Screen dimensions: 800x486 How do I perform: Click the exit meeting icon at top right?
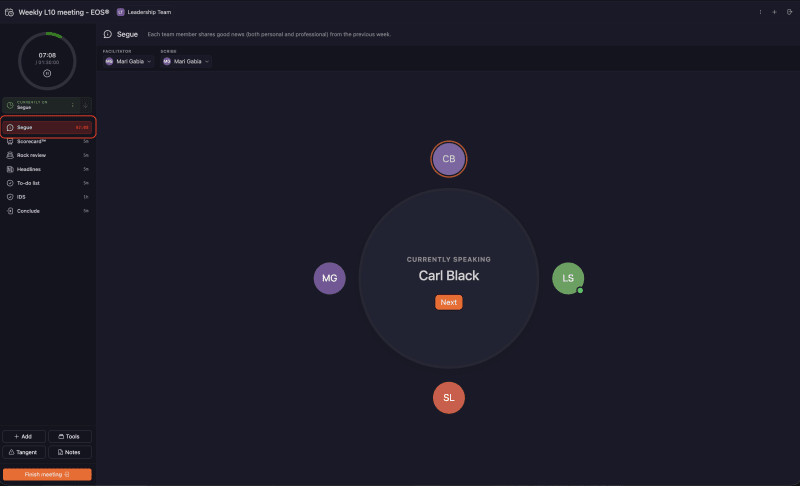pos(789,12)
